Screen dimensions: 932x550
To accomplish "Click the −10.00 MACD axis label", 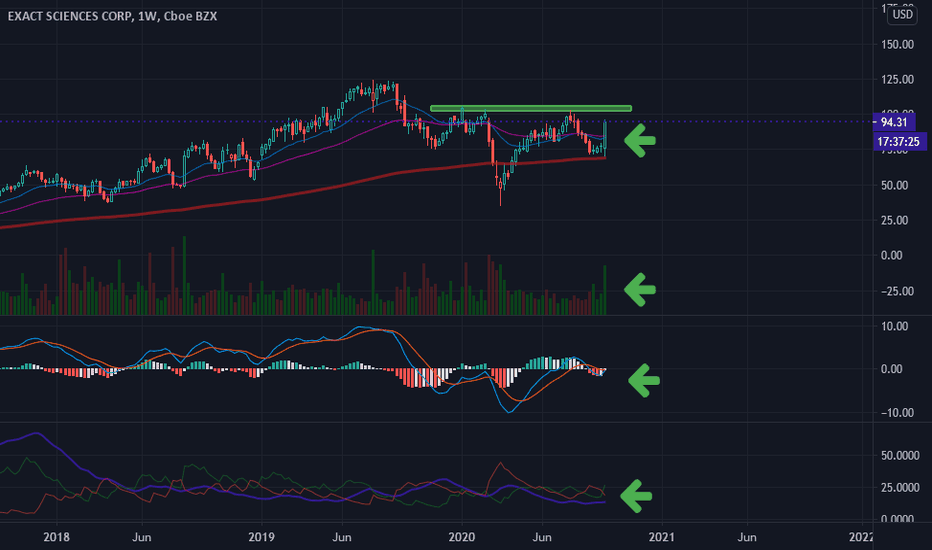I will 897,413.
